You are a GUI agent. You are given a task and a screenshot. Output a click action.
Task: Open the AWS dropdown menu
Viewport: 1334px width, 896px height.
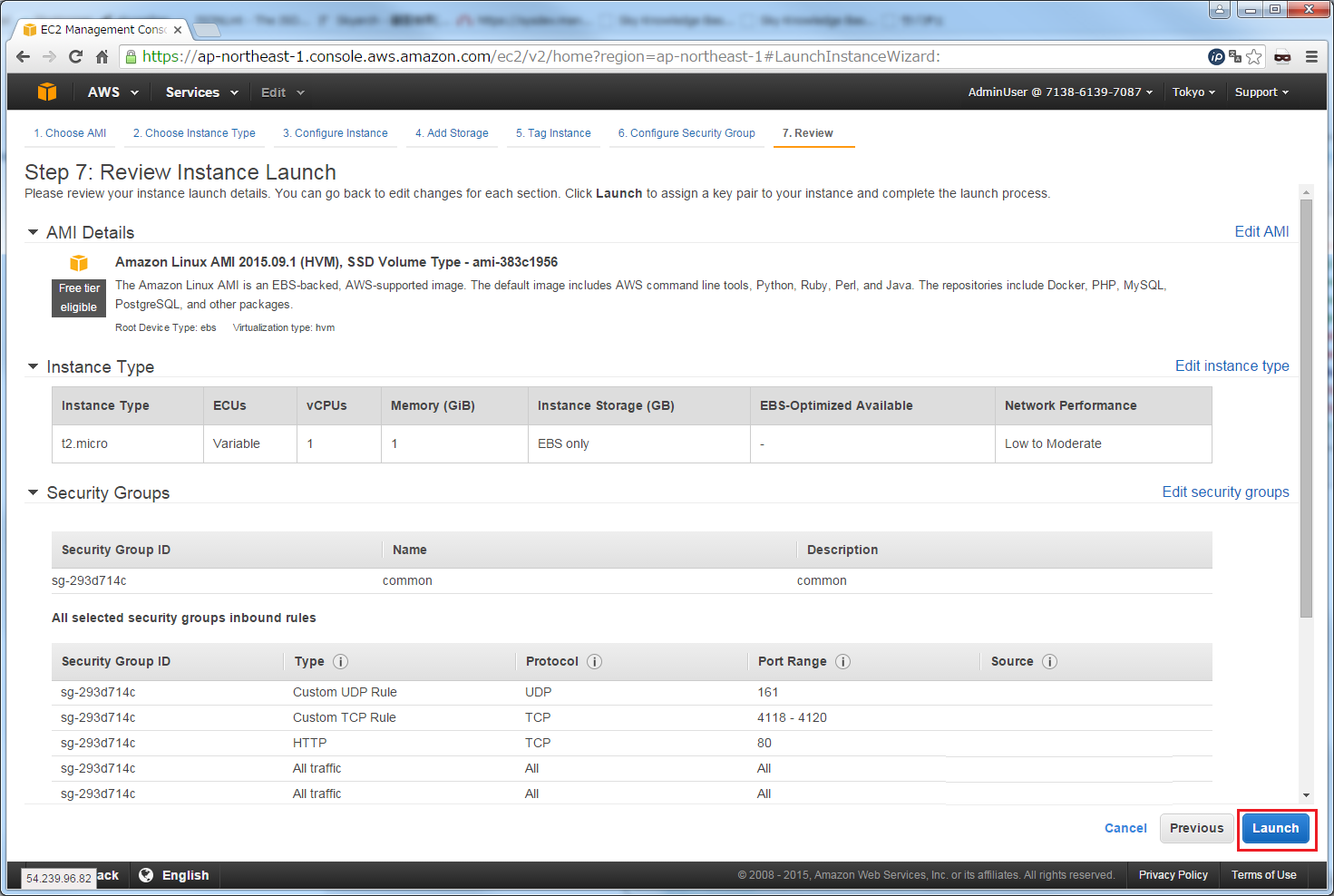113,92
